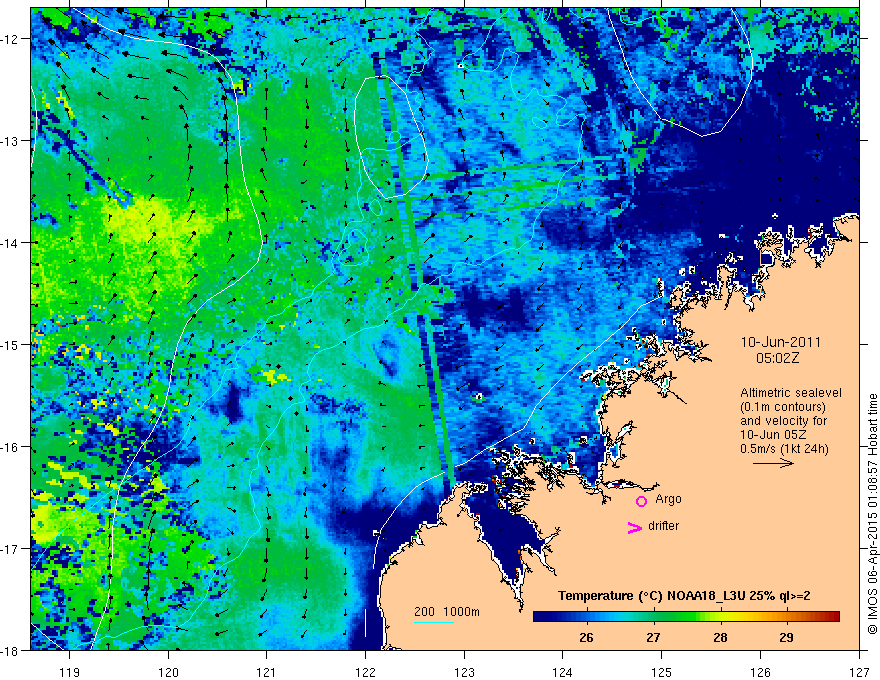This screenshot has width=880, height=680.
Task: Click the 119 longitude axis label
Action: pyautogui.click(x=70, y=672)
